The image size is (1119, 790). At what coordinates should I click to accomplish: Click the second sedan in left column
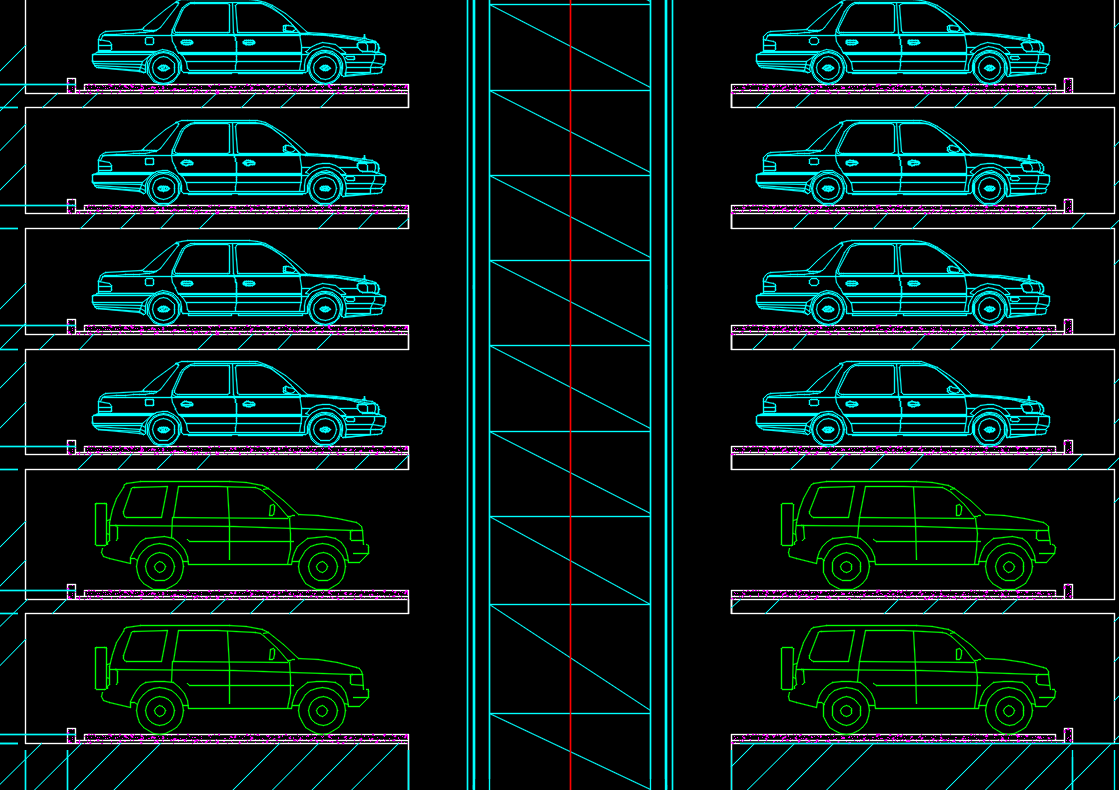(238, 162)
